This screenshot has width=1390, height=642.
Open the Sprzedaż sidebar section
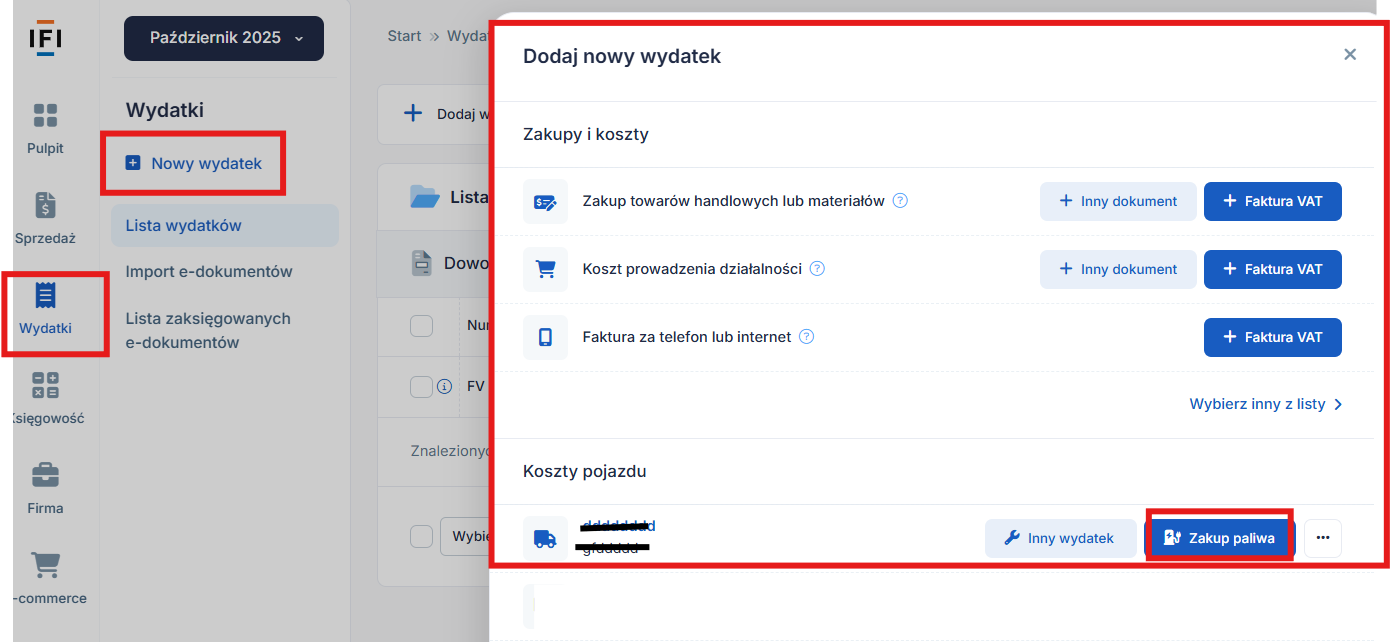click(x=45, y=206)
